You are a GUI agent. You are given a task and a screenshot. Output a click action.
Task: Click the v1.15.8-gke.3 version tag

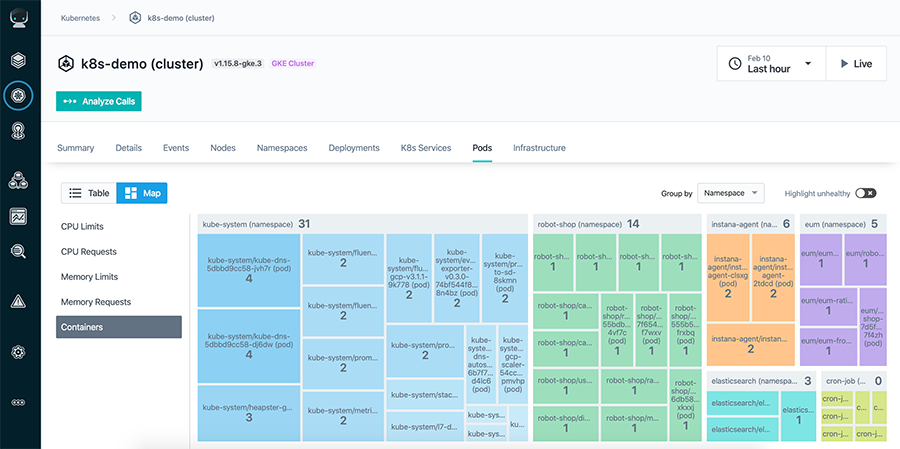(238, 64)
